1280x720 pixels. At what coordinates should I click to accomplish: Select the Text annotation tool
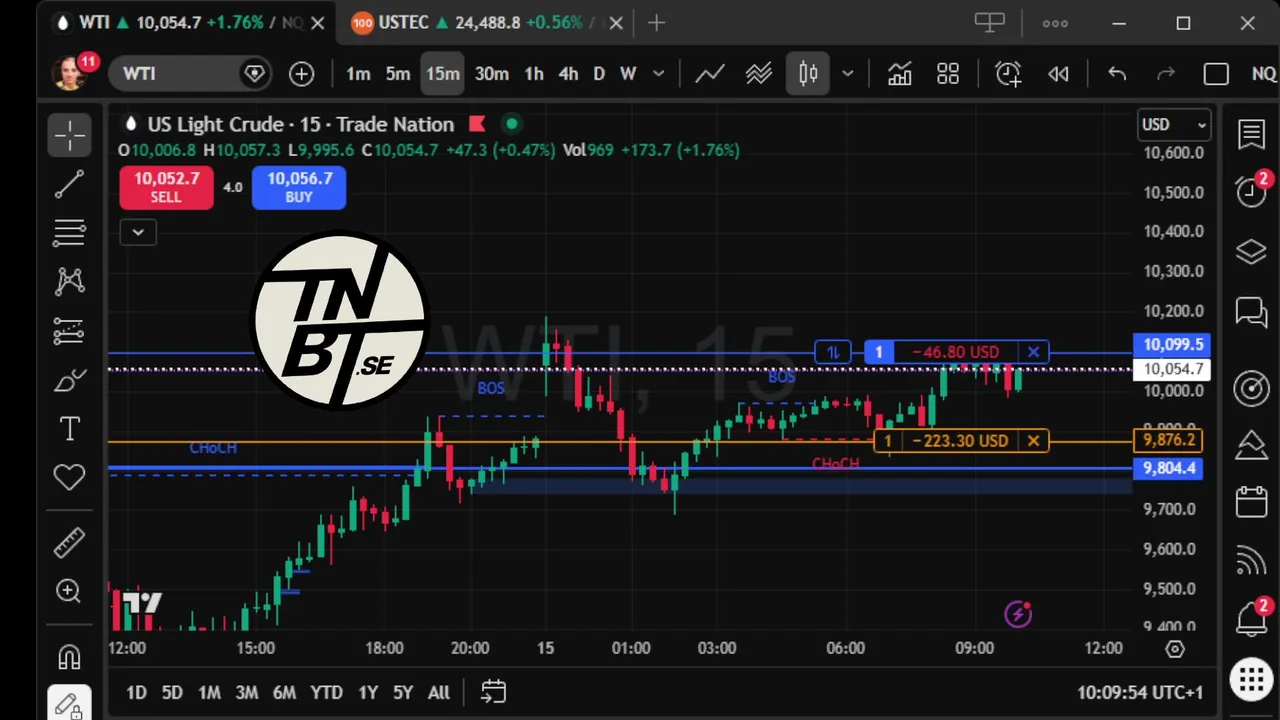(x=69, y=429)
